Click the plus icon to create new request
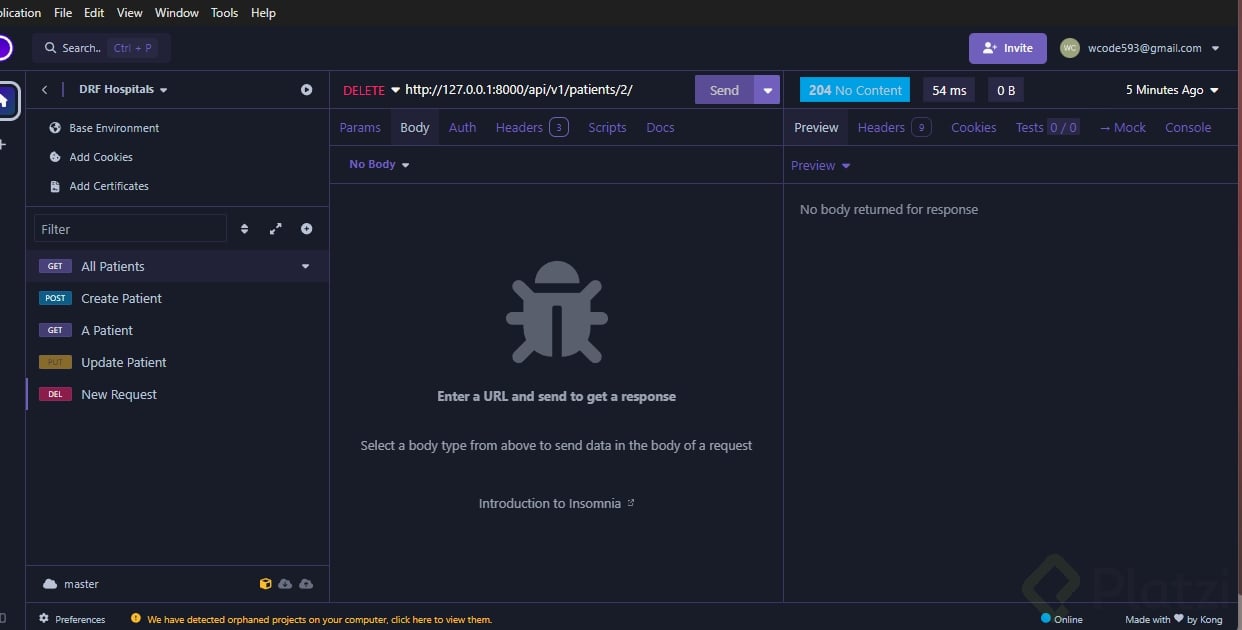1242x630 pixels. coord(307,229)
